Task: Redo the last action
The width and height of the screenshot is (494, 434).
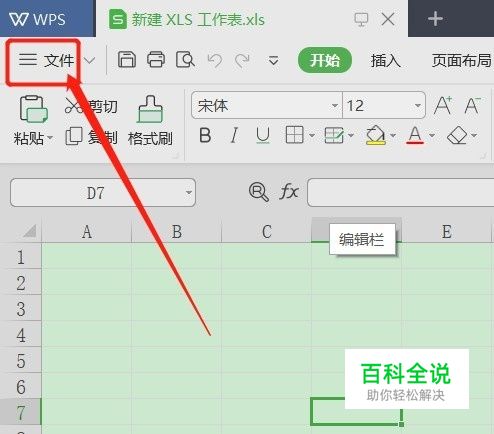Action: point(242,61)
